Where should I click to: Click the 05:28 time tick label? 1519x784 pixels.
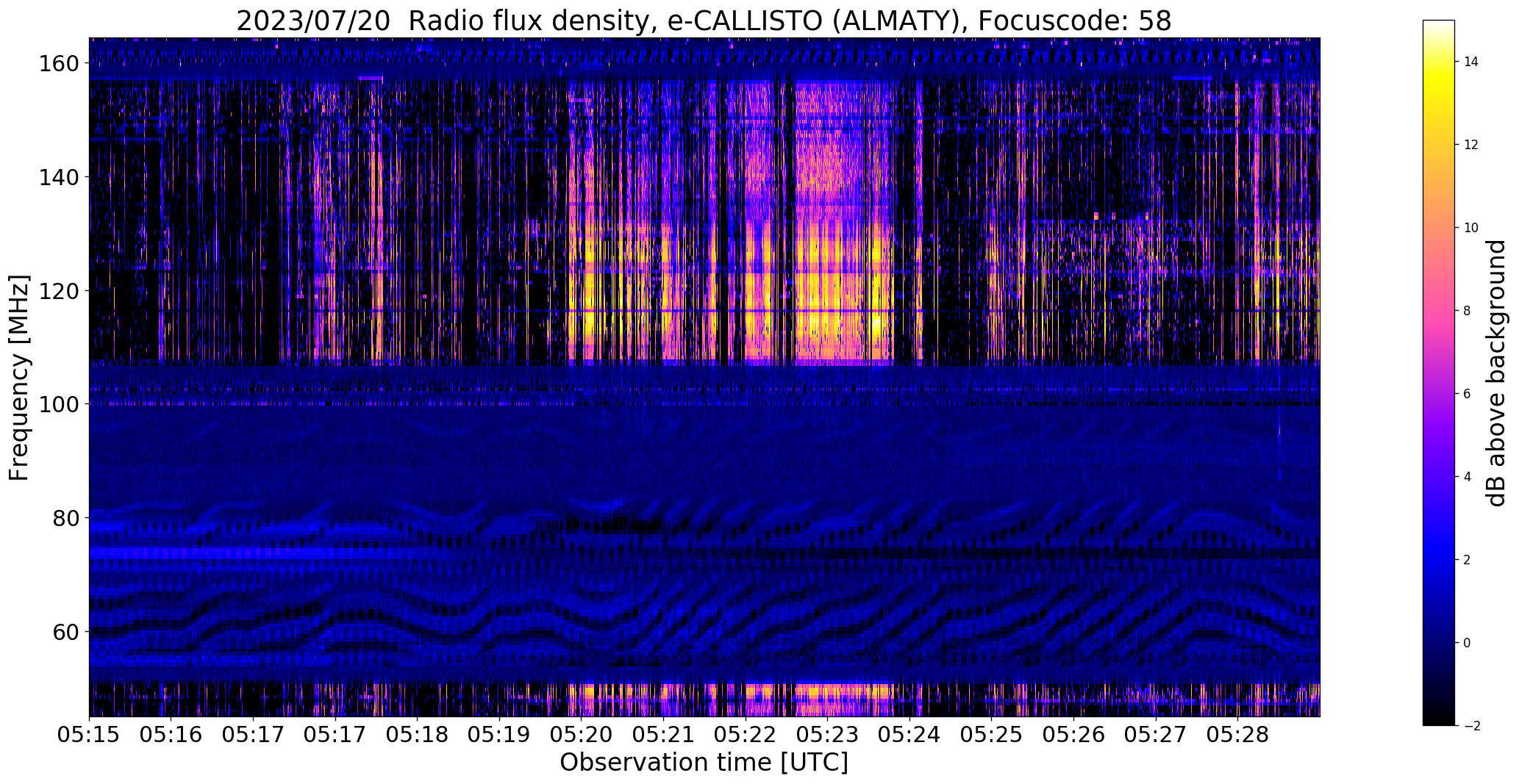pyautogui.click(x=1238, y=735)
